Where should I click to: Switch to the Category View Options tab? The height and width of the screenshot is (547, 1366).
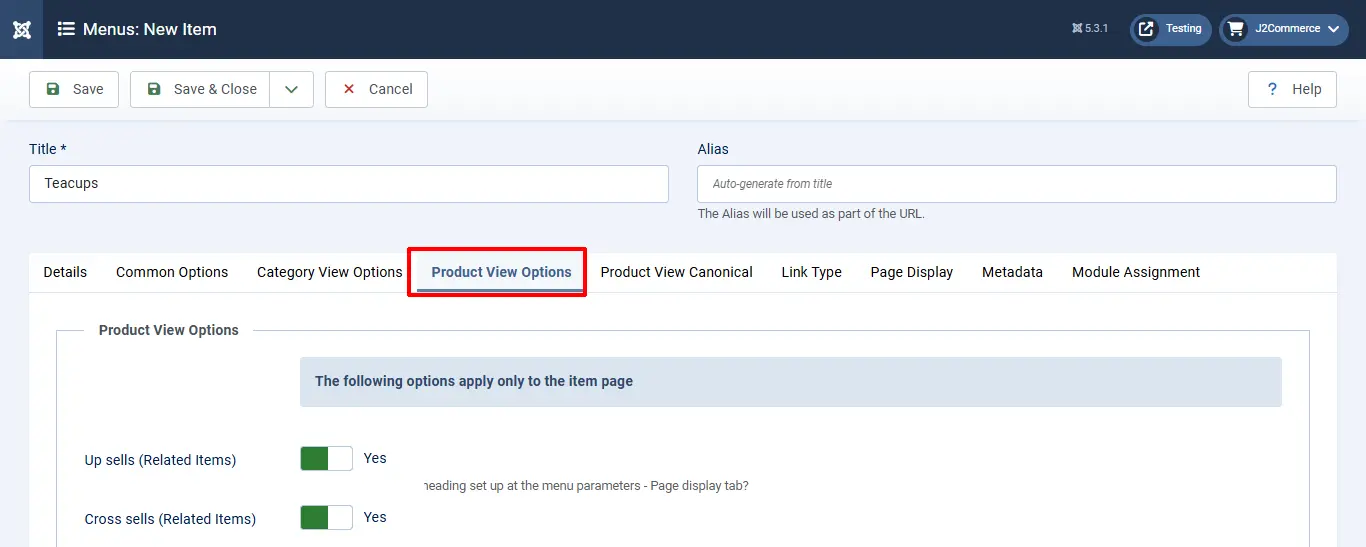329,272
